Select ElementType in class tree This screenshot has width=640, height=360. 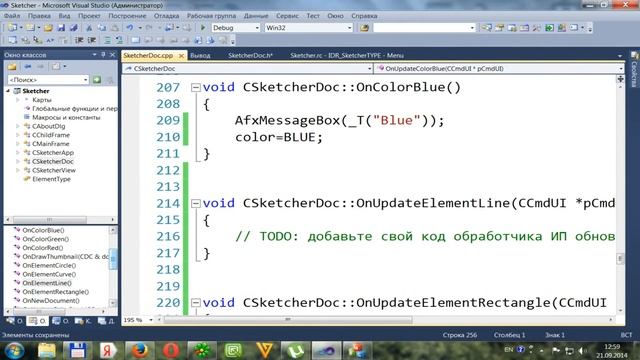[x=51, y=179]
